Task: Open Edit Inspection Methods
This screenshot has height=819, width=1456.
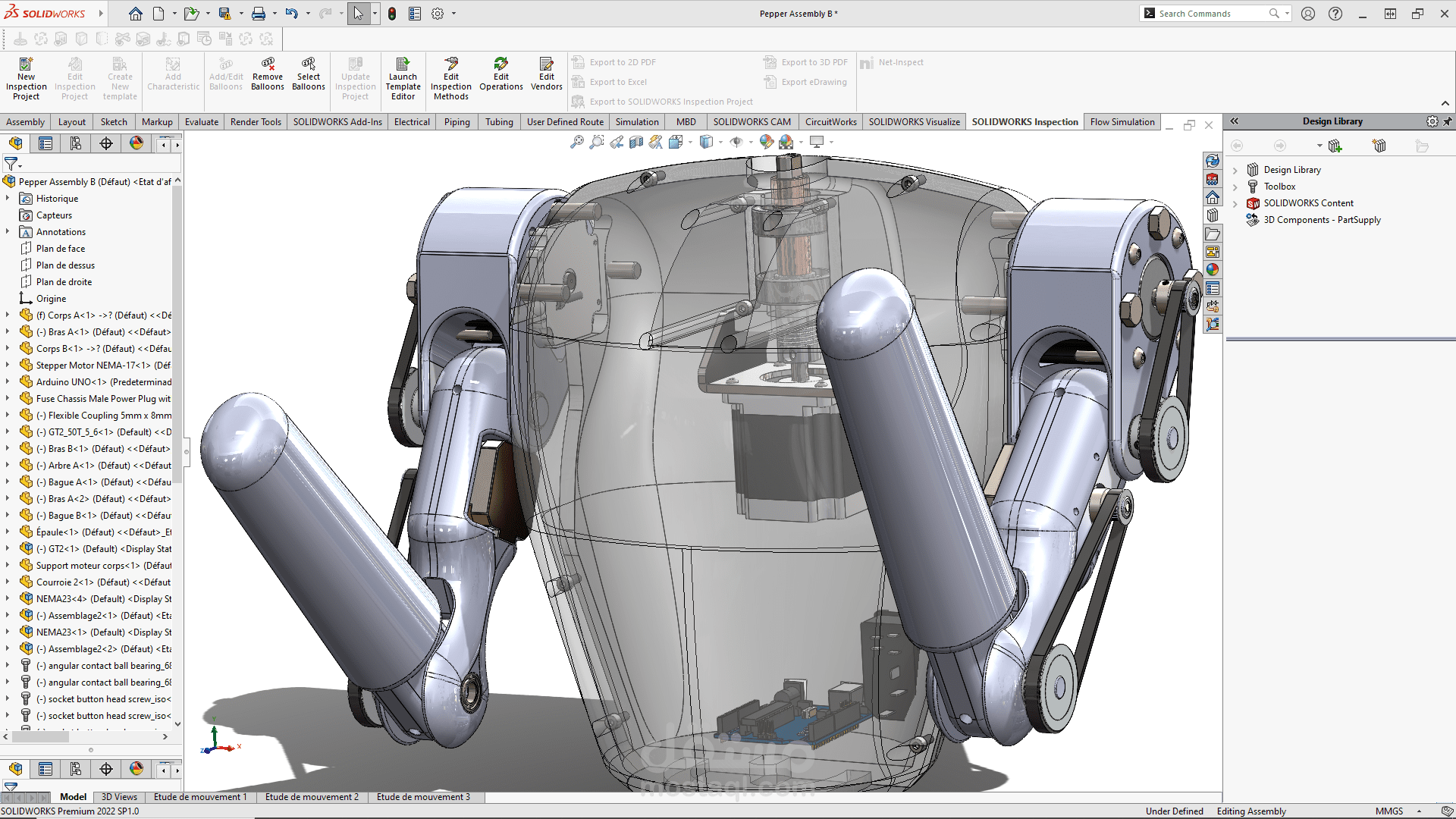Action: click(450, 77)
